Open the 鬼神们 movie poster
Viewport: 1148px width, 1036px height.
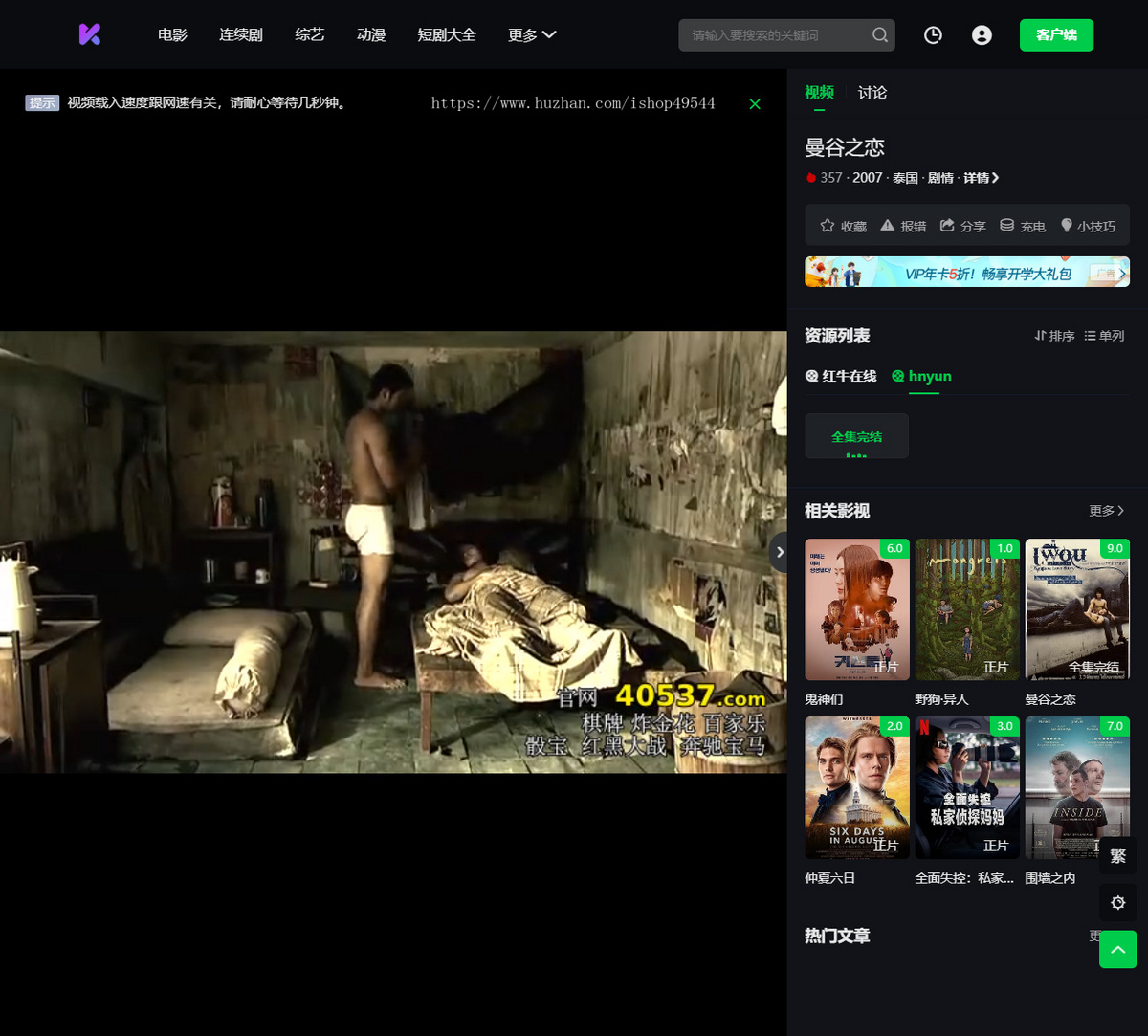[x=857, y=610]
